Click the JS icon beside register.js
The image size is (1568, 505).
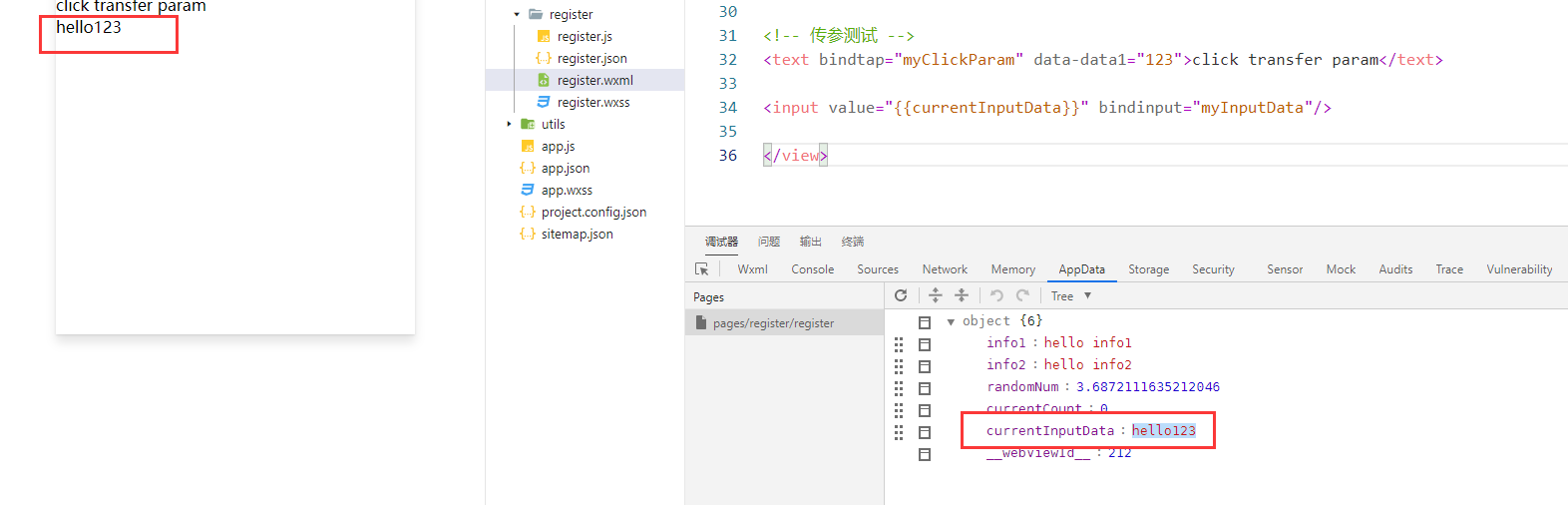point(544,36)
